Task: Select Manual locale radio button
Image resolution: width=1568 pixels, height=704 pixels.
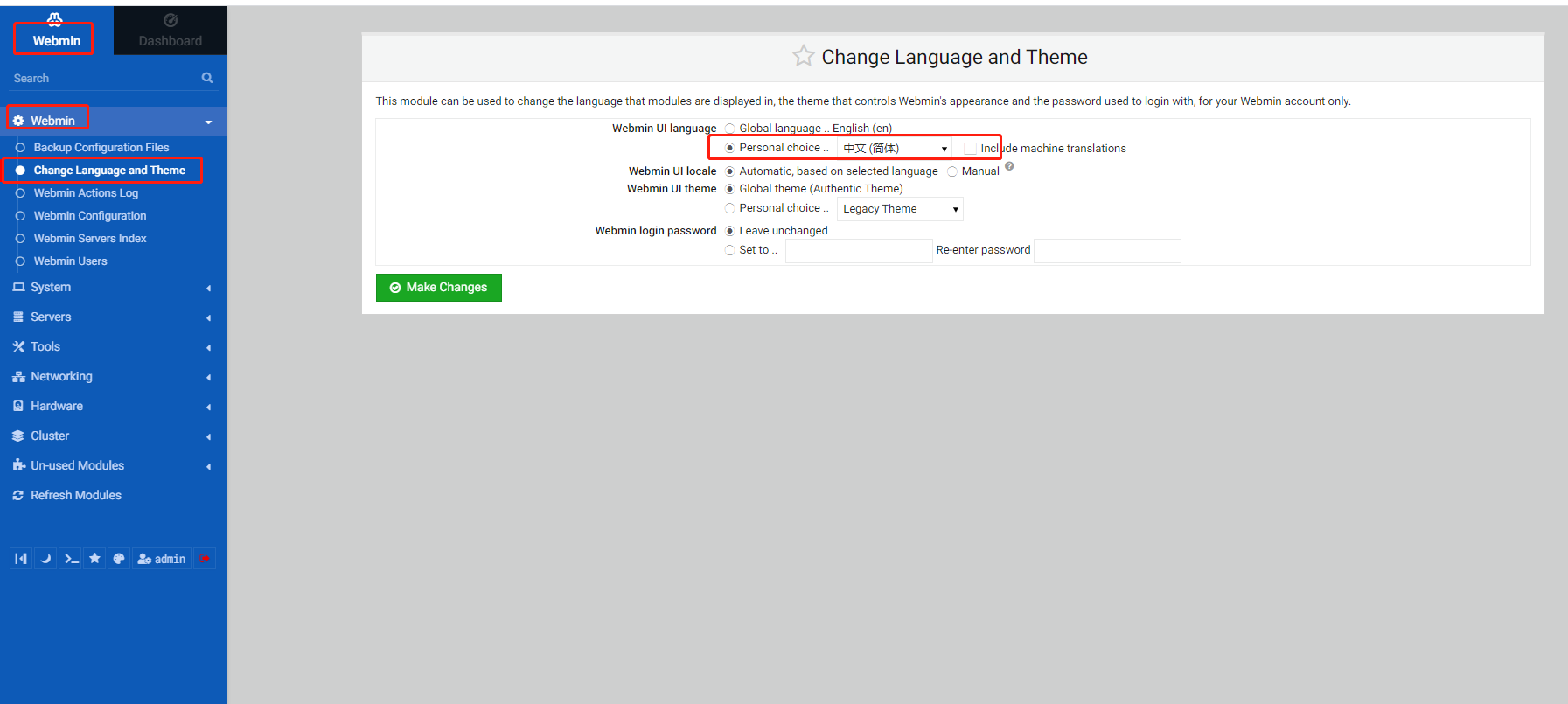Action: pyautogui.click(x=952, y=171)
